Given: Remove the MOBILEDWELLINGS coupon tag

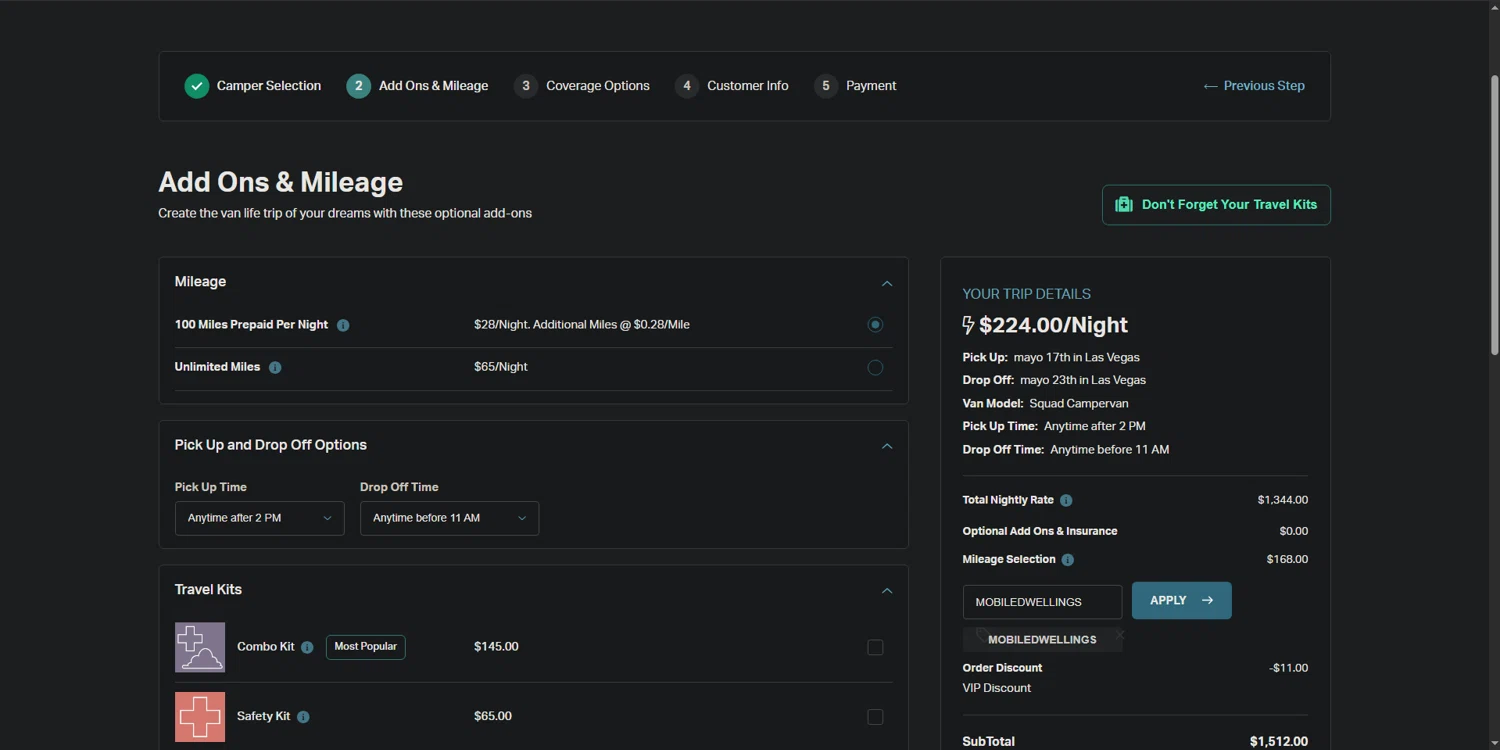Looking at the screenshot, I should (1119, 635).
